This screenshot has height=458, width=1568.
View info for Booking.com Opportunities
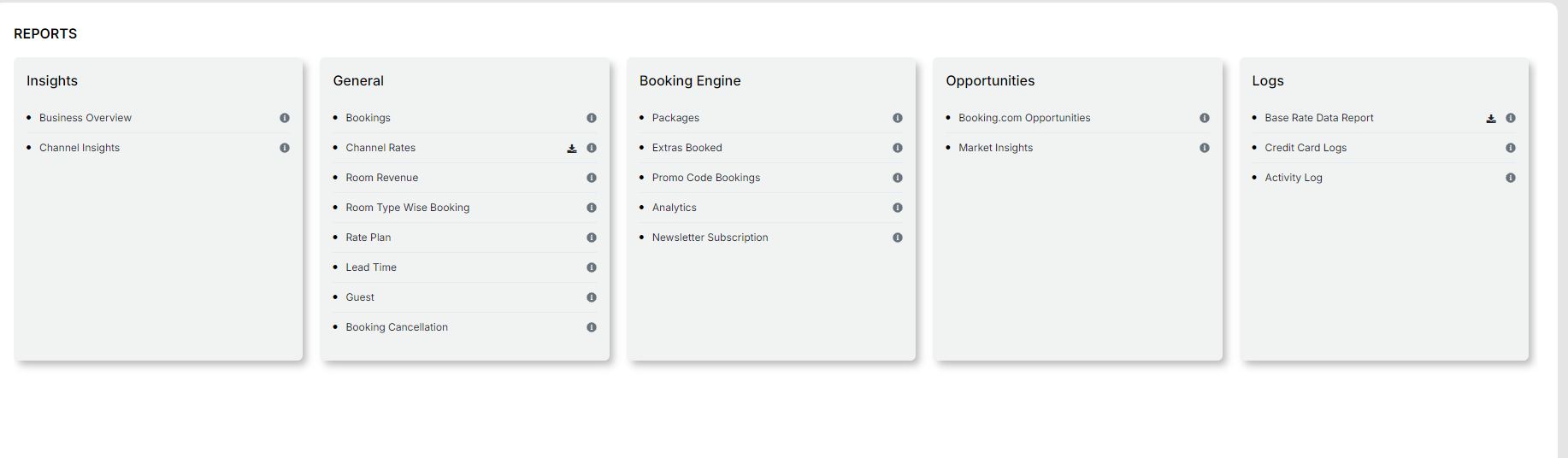click(x=1205, y=118)
